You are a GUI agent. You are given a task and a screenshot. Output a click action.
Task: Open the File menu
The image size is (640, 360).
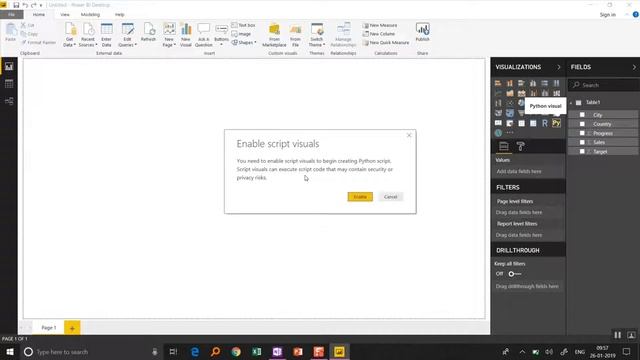[x=11, y=15]
